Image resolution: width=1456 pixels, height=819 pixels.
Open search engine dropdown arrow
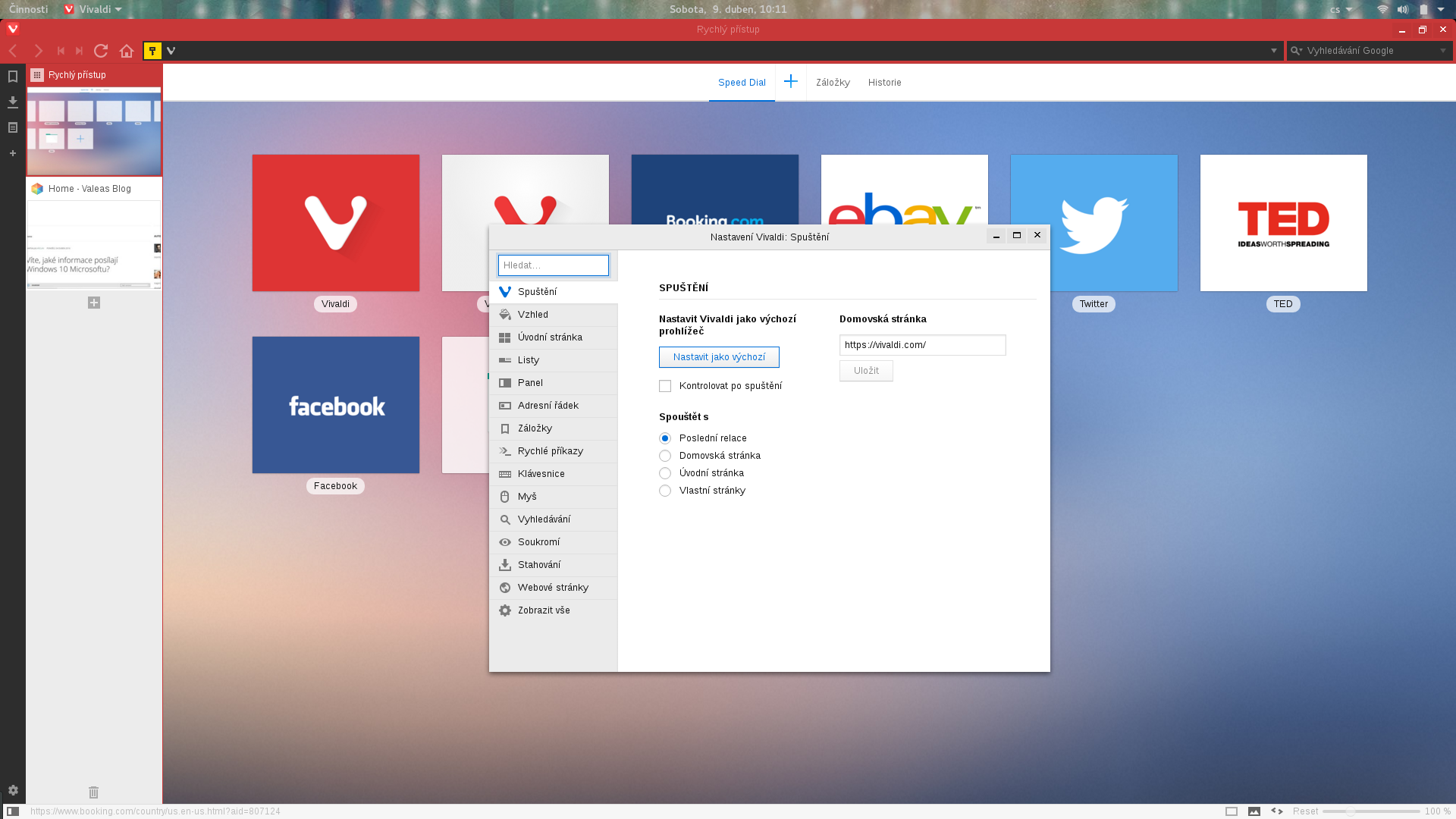point(1442,51)
